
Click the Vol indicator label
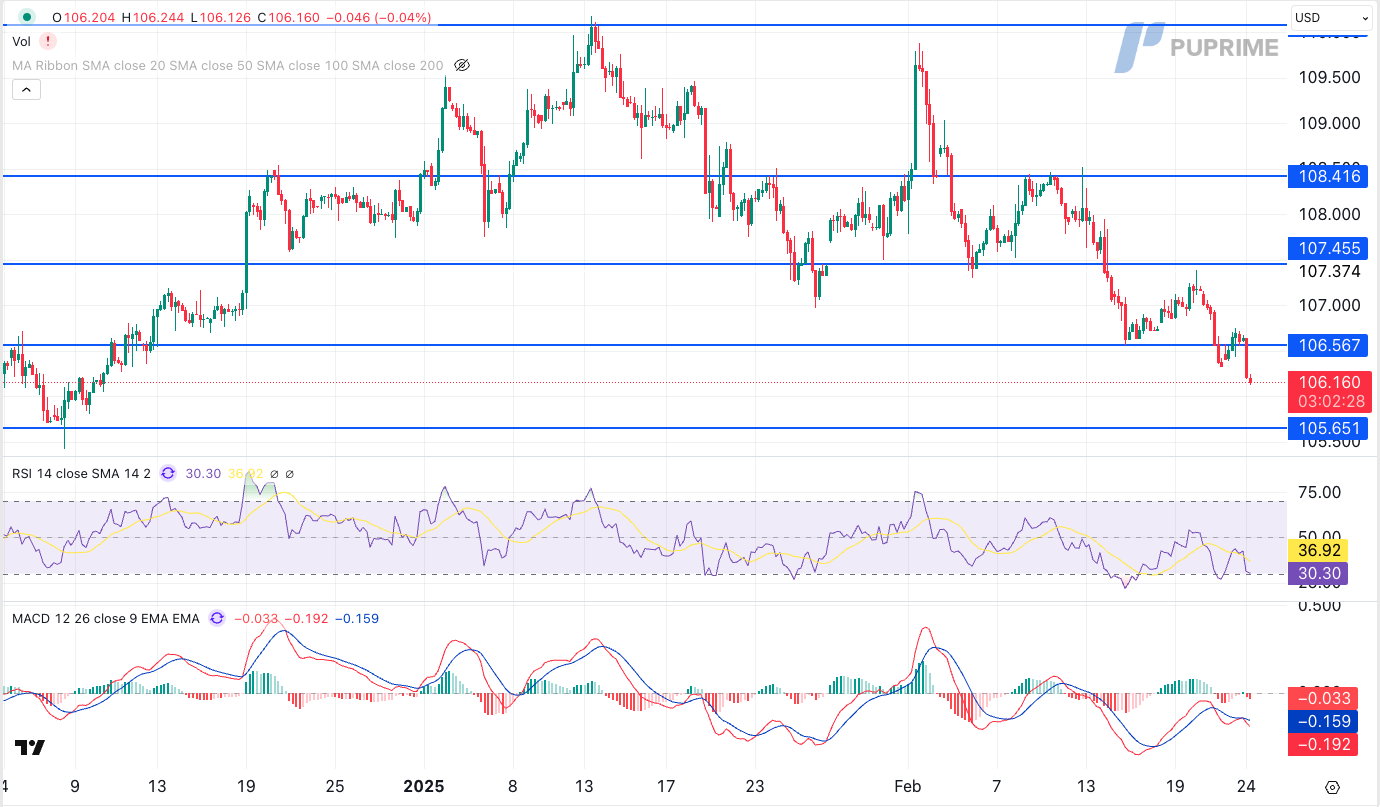point(21,41)
